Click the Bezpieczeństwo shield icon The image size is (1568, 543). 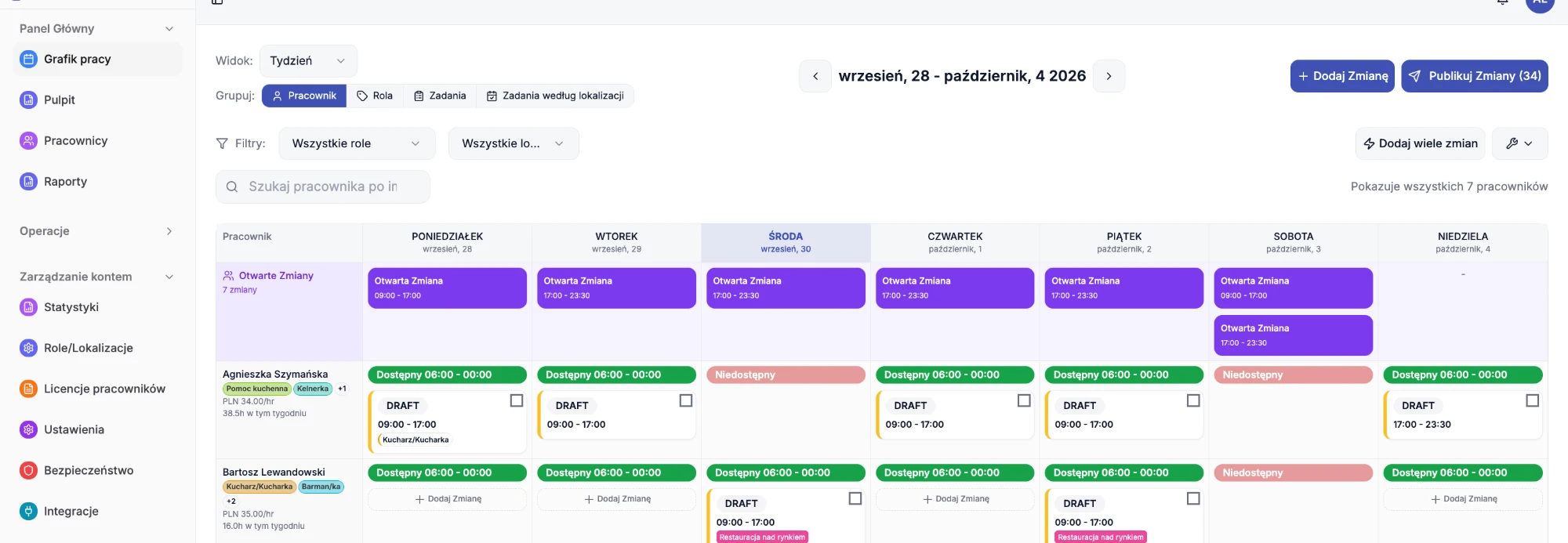pos(28,470)
